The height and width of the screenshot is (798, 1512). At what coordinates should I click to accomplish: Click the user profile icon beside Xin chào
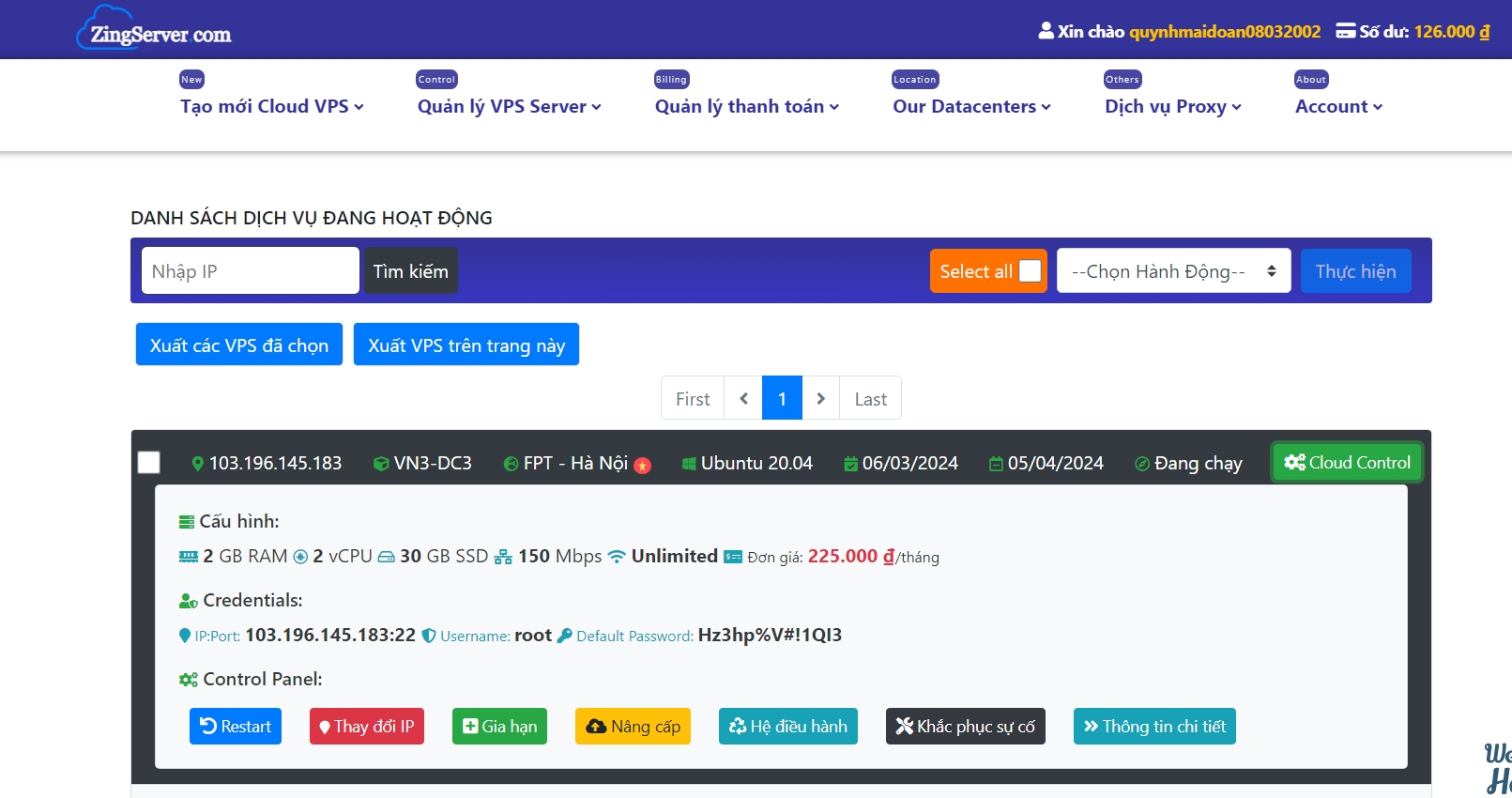click(1046, 31)
